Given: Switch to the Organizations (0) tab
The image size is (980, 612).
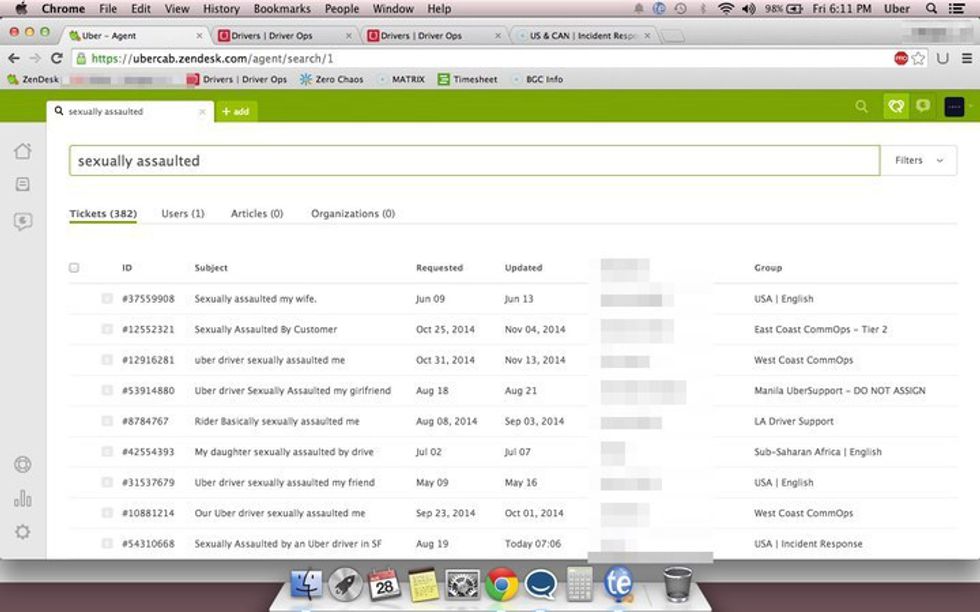Looking at the screenshot, I should [352, 214].
